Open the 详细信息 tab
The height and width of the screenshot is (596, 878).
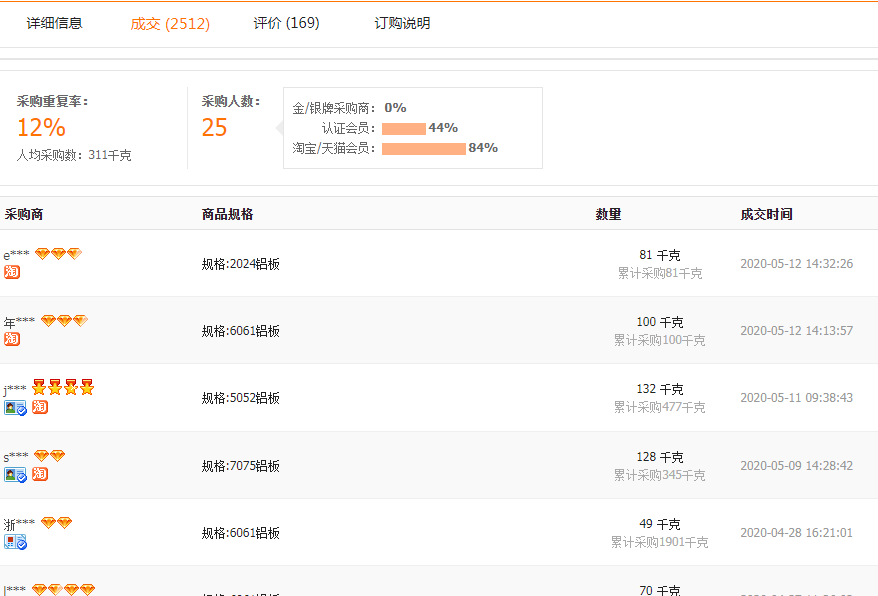pyautogui.click(x=54, y=24)
